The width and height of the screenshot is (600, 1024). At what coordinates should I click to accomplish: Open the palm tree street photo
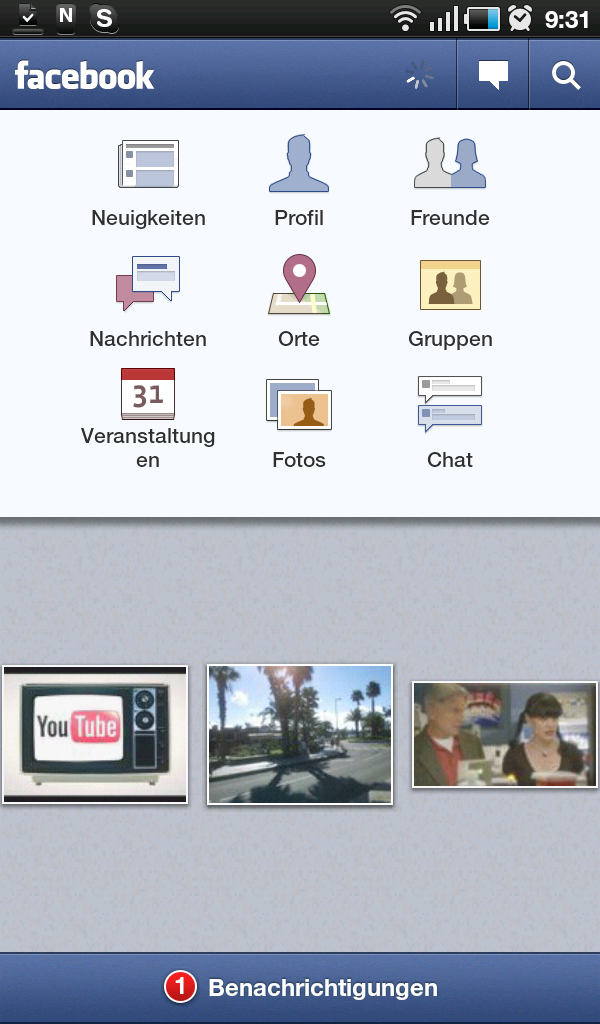click(300, 735)
